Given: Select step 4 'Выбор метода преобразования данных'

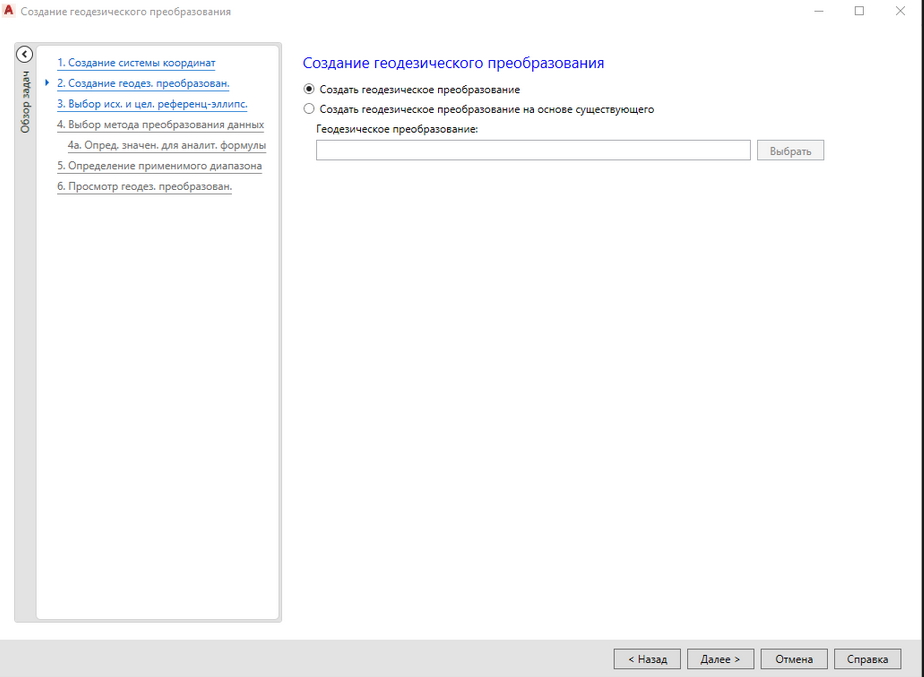Looking at the screenshot, I should pyautogui.click(x=160, y=124).
